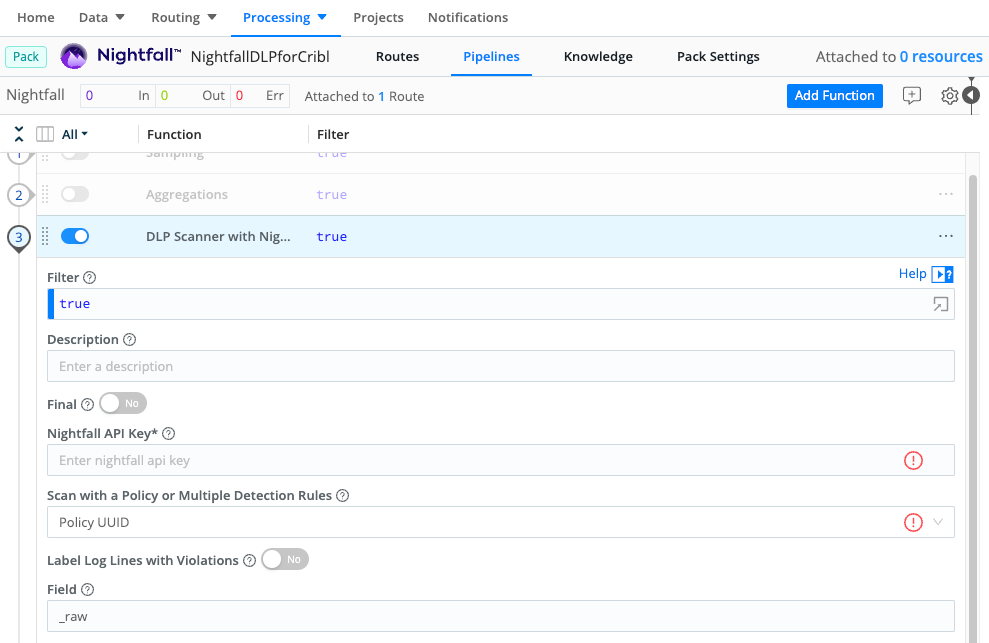Screen dimensions: 989x643
Task: Click the Help panel icon
Action: click(942, 274)
